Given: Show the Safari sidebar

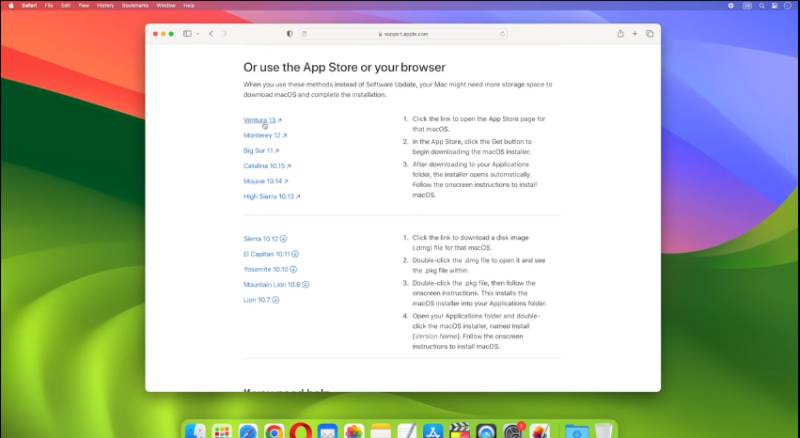Looking at the screenshot, I should (x=188, y=34).
